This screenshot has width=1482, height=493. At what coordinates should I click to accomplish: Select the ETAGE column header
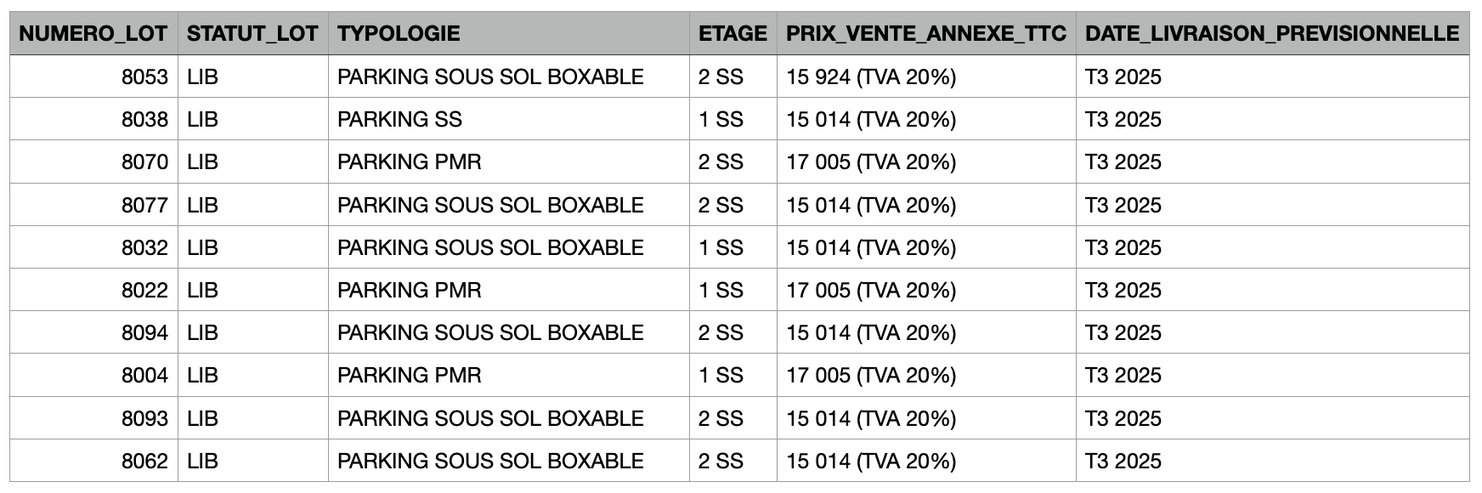coord(732,33)
